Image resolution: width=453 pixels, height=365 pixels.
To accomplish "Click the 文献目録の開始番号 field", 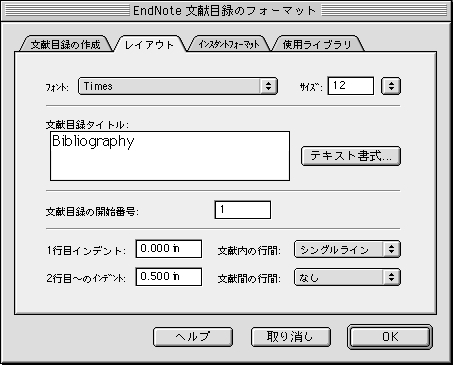I will point(243,210).
